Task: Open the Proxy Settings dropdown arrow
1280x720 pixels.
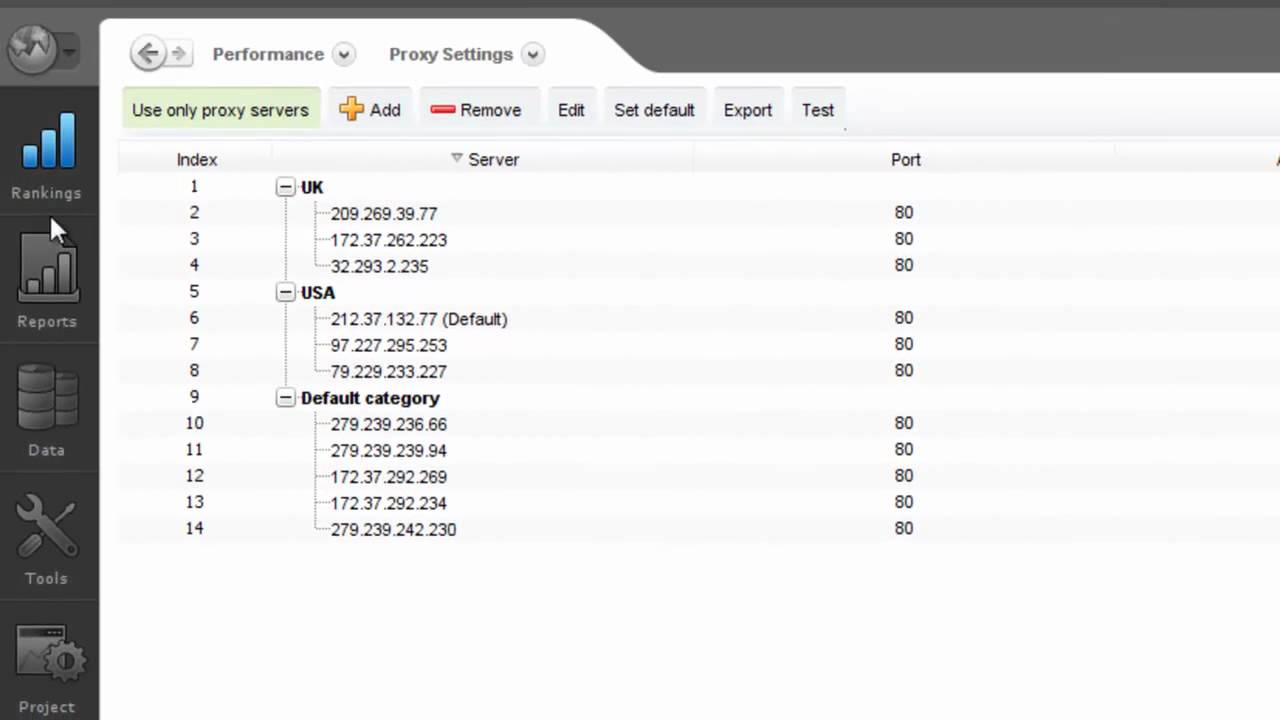Action: 533,55
